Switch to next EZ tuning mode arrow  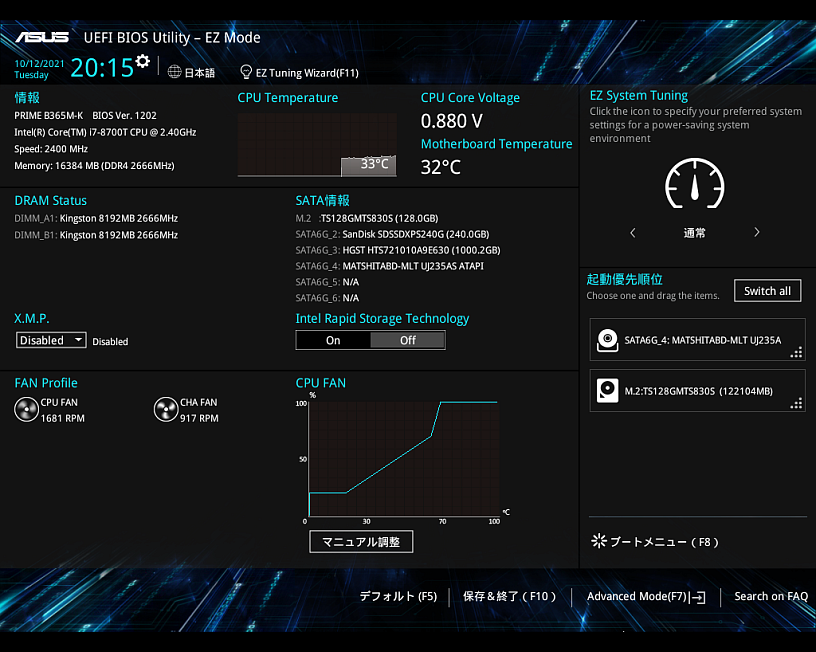pyautogui.click(x=757, y=232)
